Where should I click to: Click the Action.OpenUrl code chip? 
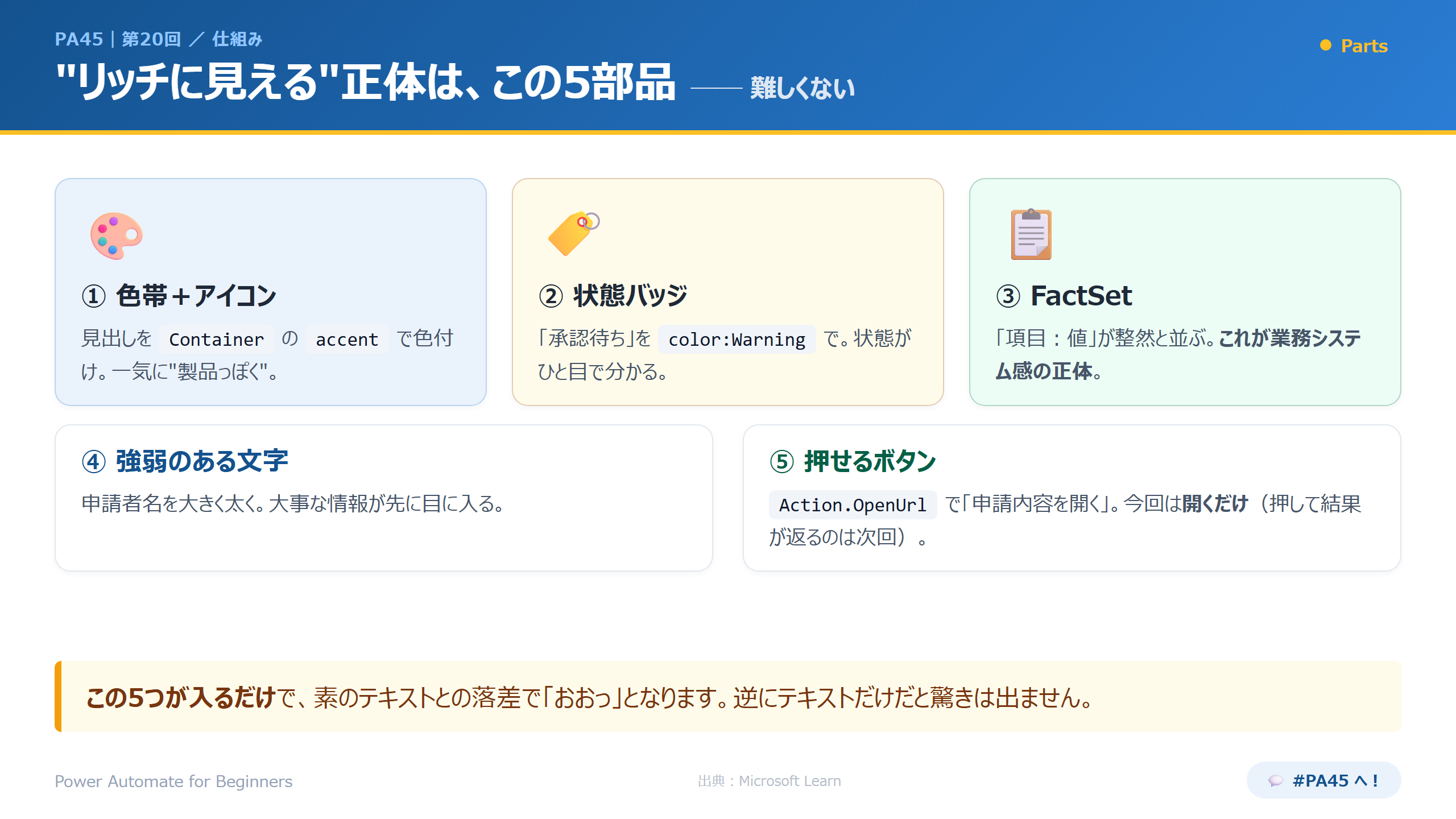click(853, 505)
